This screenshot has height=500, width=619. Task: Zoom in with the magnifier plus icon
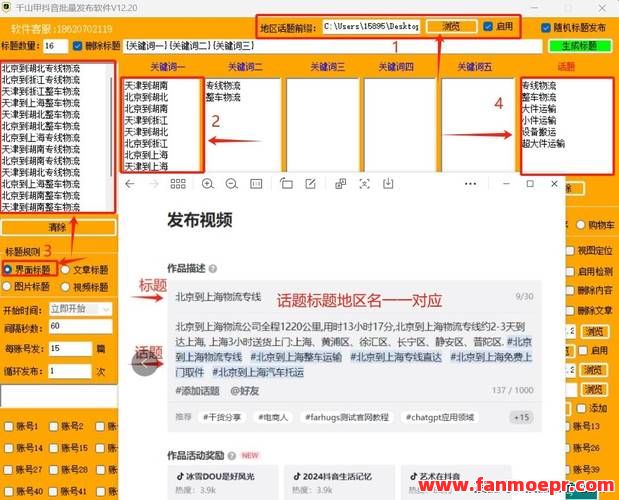(208, 184)
